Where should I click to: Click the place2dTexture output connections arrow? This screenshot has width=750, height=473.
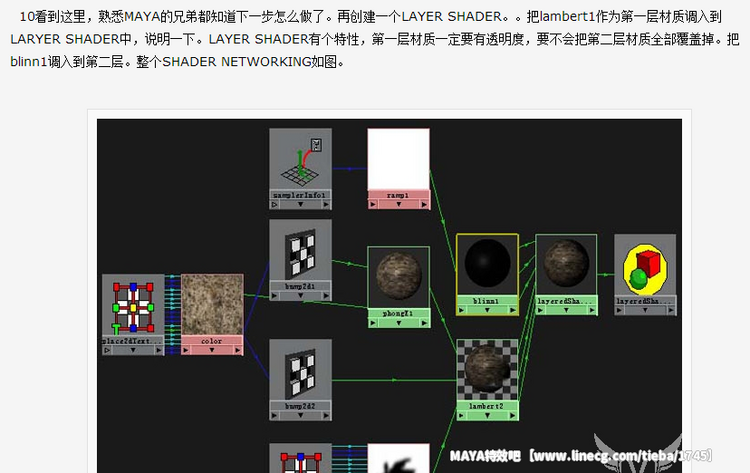pyautogui.click(x=159, y=350)
